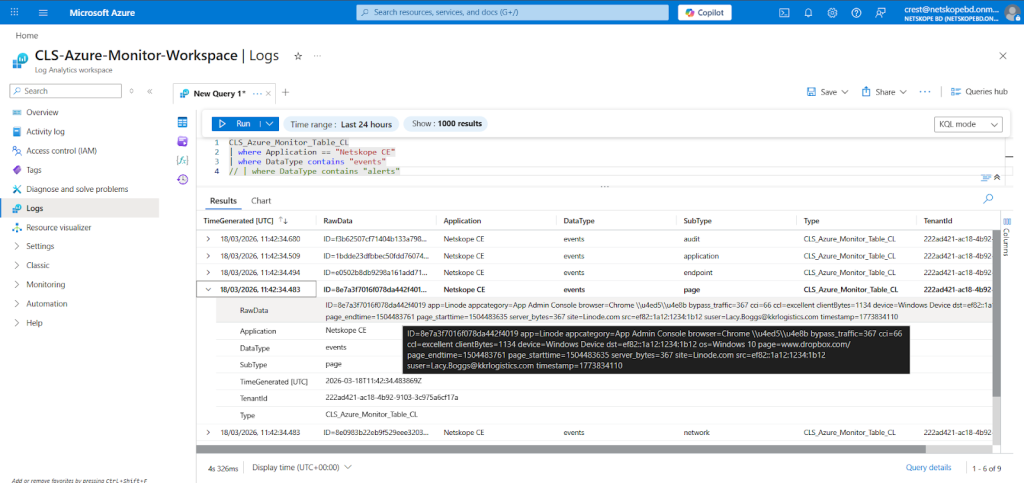Image resolution: width=1024 pixels, height=483 pixels.
Task: Open the notifications bell
Action: pyautogui.click(x=808, y=12)
